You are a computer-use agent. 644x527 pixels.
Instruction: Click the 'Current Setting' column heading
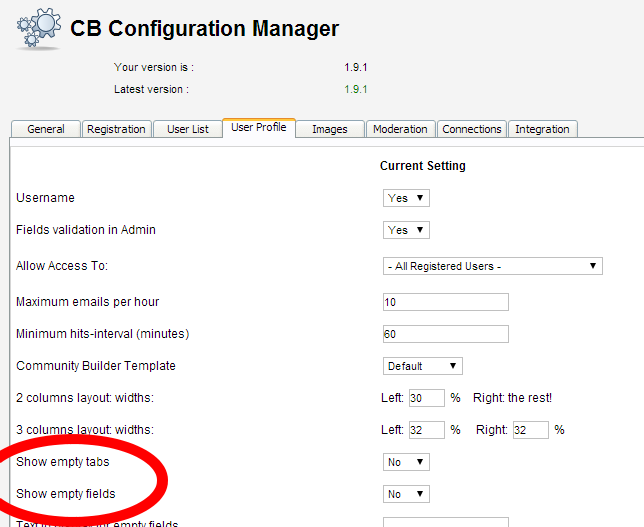(423, 166)
